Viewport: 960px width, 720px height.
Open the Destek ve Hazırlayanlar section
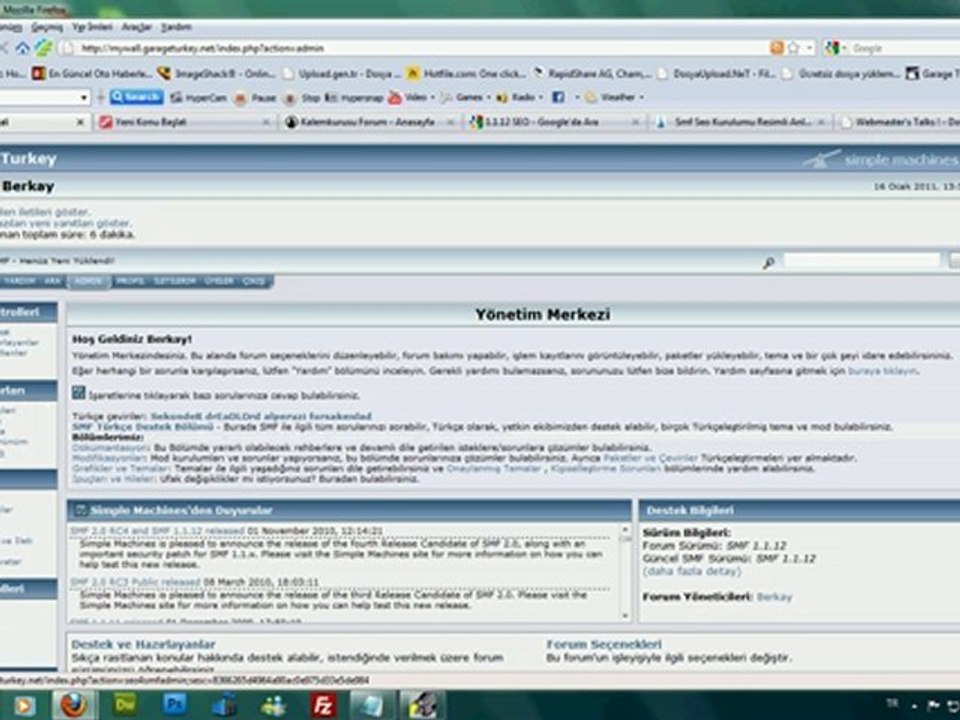[143, 644]
